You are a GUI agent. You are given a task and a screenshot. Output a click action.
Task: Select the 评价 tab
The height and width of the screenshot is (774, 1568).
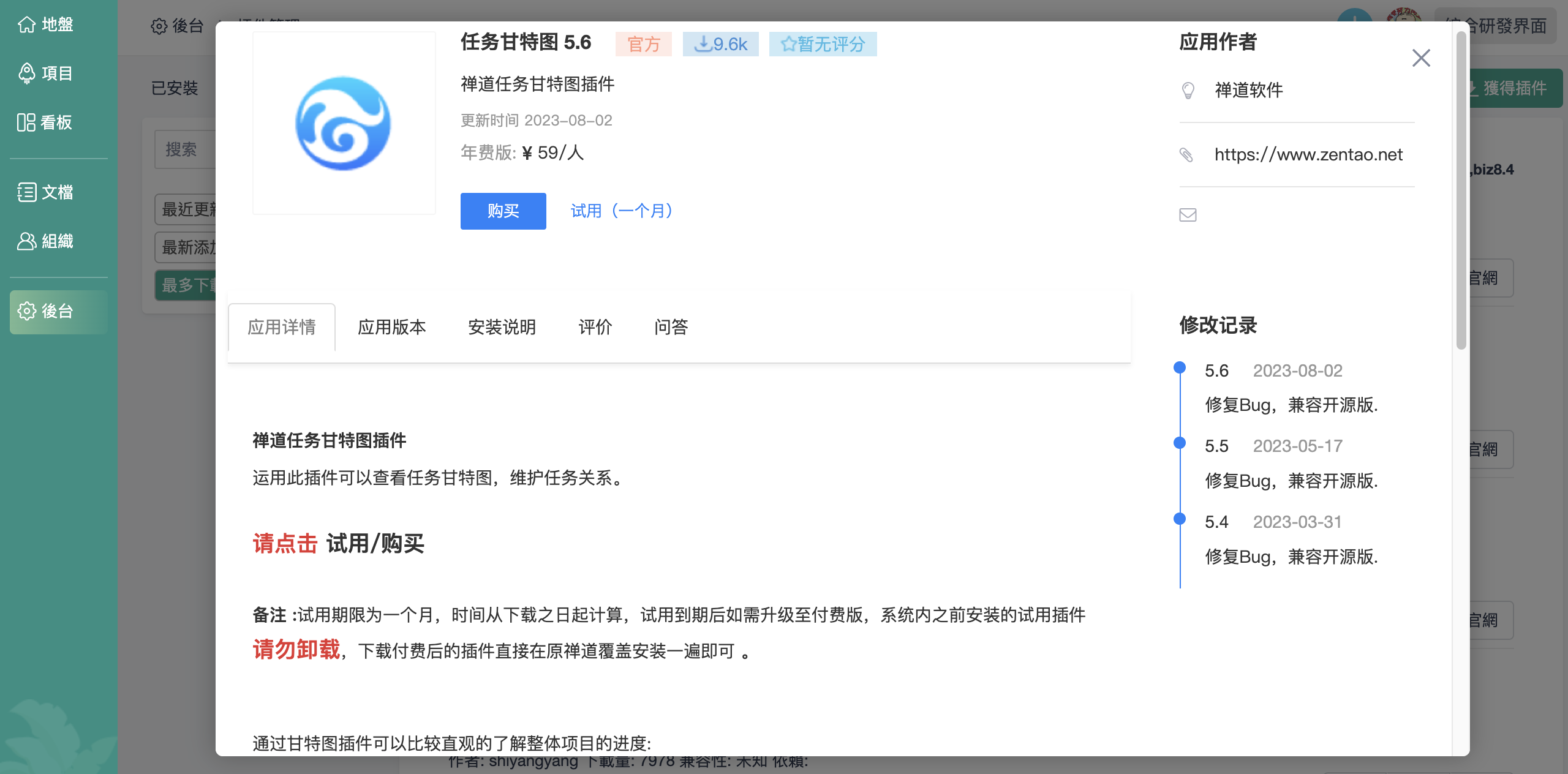[x=595, y=327]
